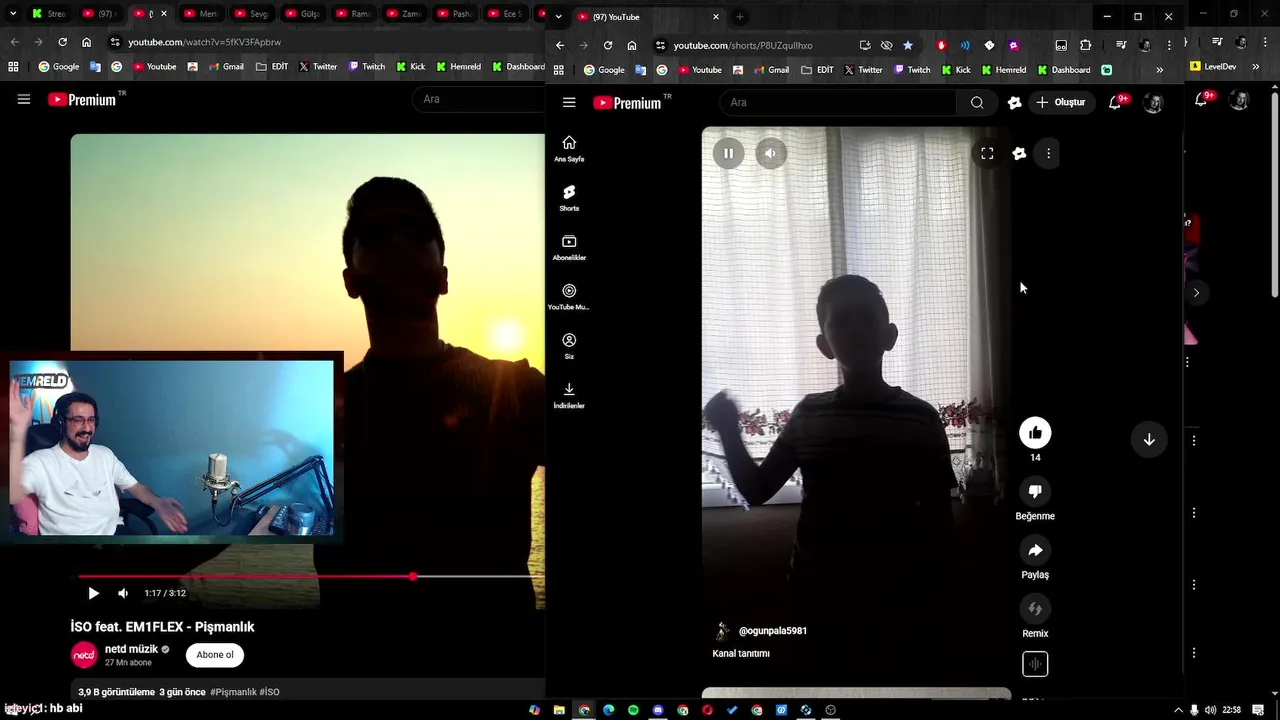
Task: Switch to the Pash tab in the left window
Action: tap(455, 14)
